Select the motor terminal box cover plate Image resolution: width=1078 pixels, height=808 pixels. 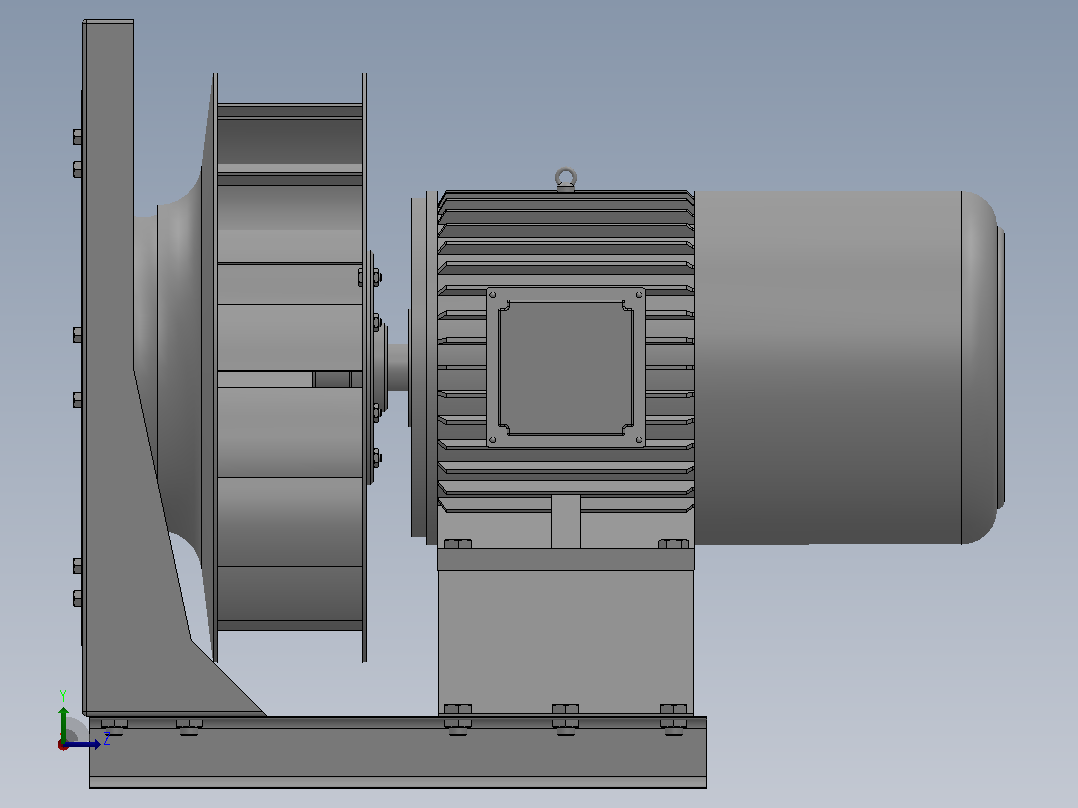point(566,368)
